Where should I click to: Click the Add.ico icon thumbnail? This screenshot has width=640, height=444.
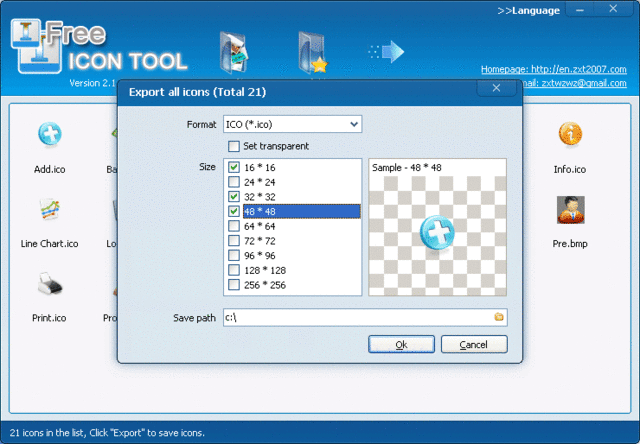[x=50, y=134]
